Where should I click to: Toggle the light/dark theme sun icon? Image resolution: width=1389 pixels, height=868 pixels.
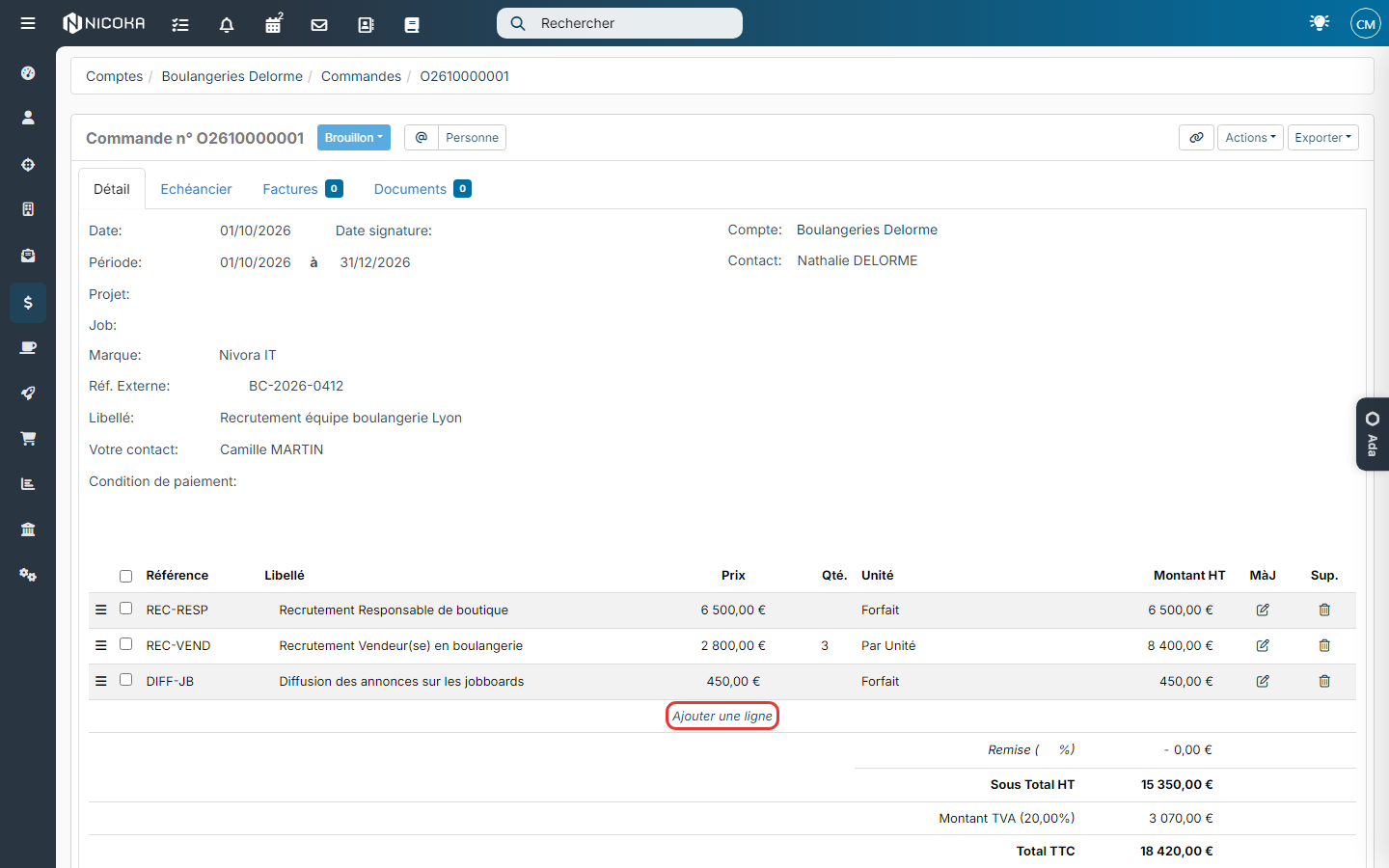point(1320,22)
